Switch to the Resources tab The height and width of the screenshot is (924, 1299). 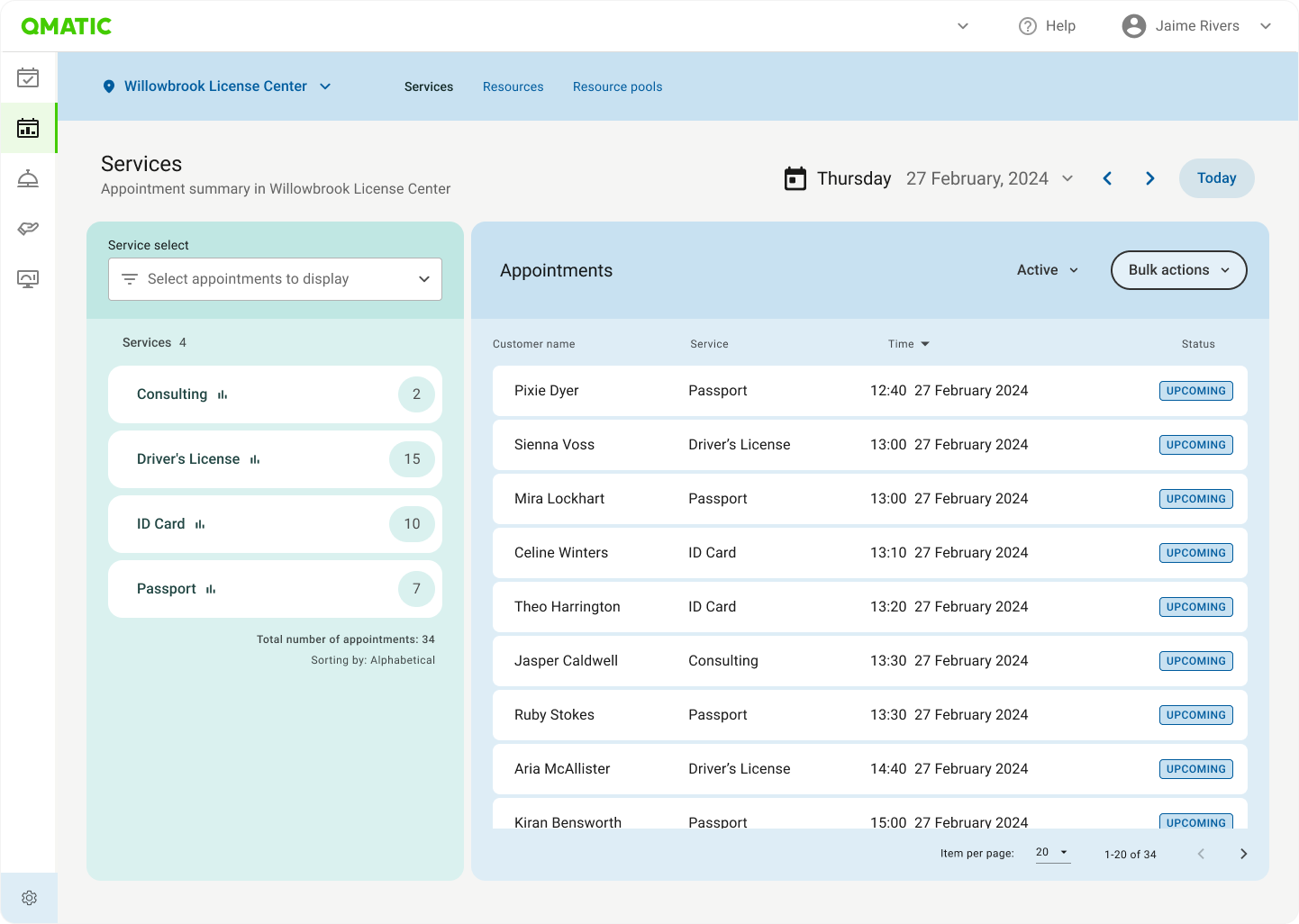click(x=513, y=86)
